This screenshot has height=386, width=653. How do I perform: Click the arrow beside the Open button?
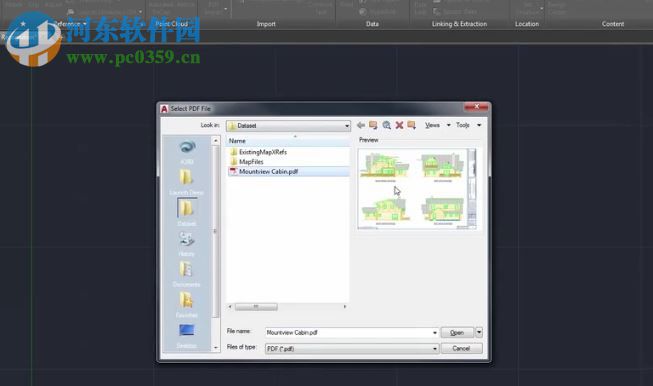click(479, 332)
